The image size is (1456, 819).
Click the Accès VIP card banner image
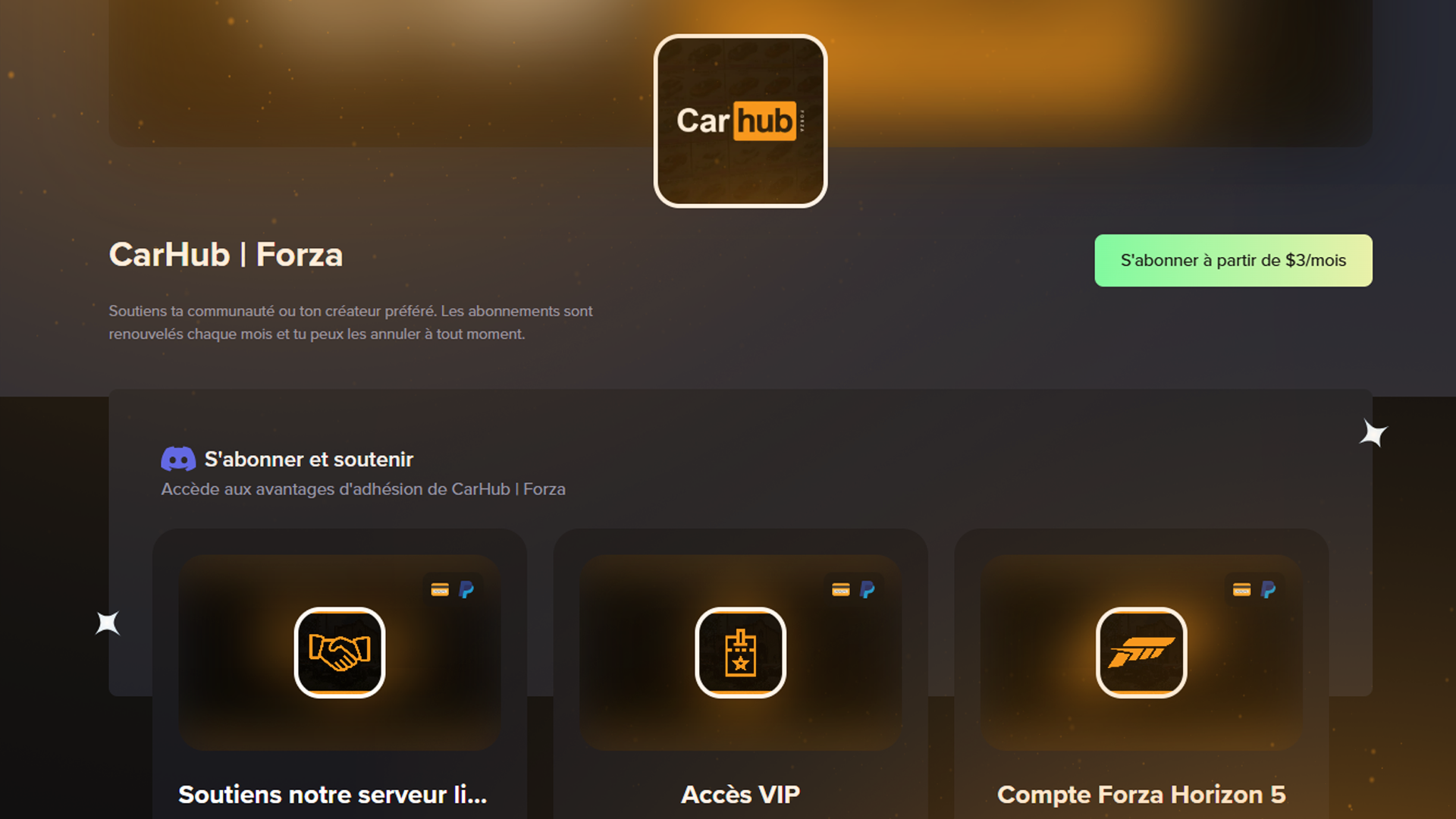[x=740, y=652]
